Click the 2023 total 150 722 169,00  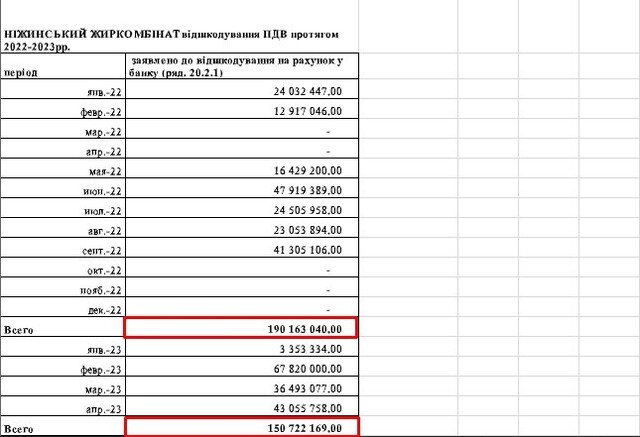[240, 428]
